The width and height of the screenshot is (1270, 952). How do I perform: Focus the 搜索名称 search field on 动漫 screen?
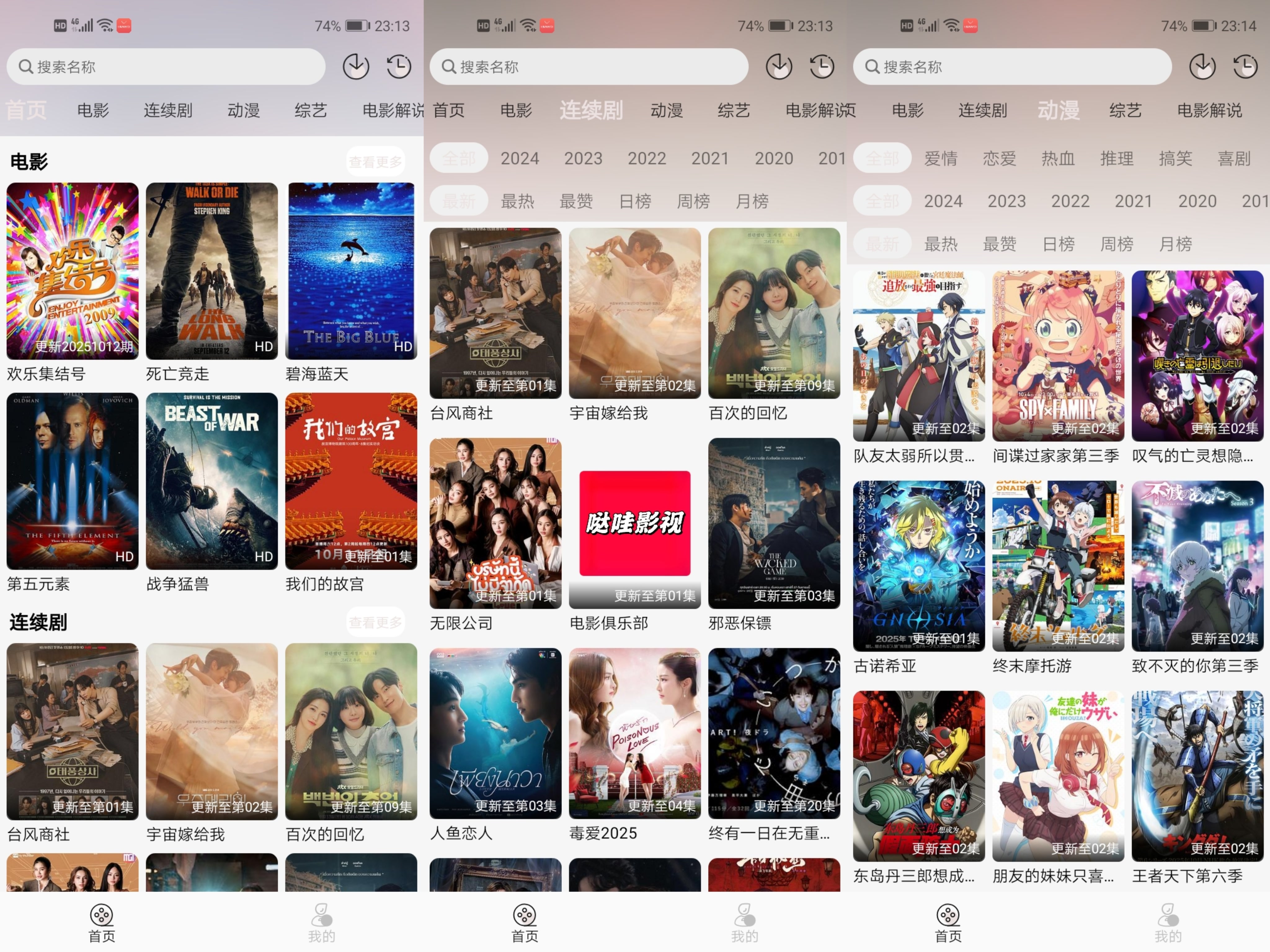pos(1010,67)
